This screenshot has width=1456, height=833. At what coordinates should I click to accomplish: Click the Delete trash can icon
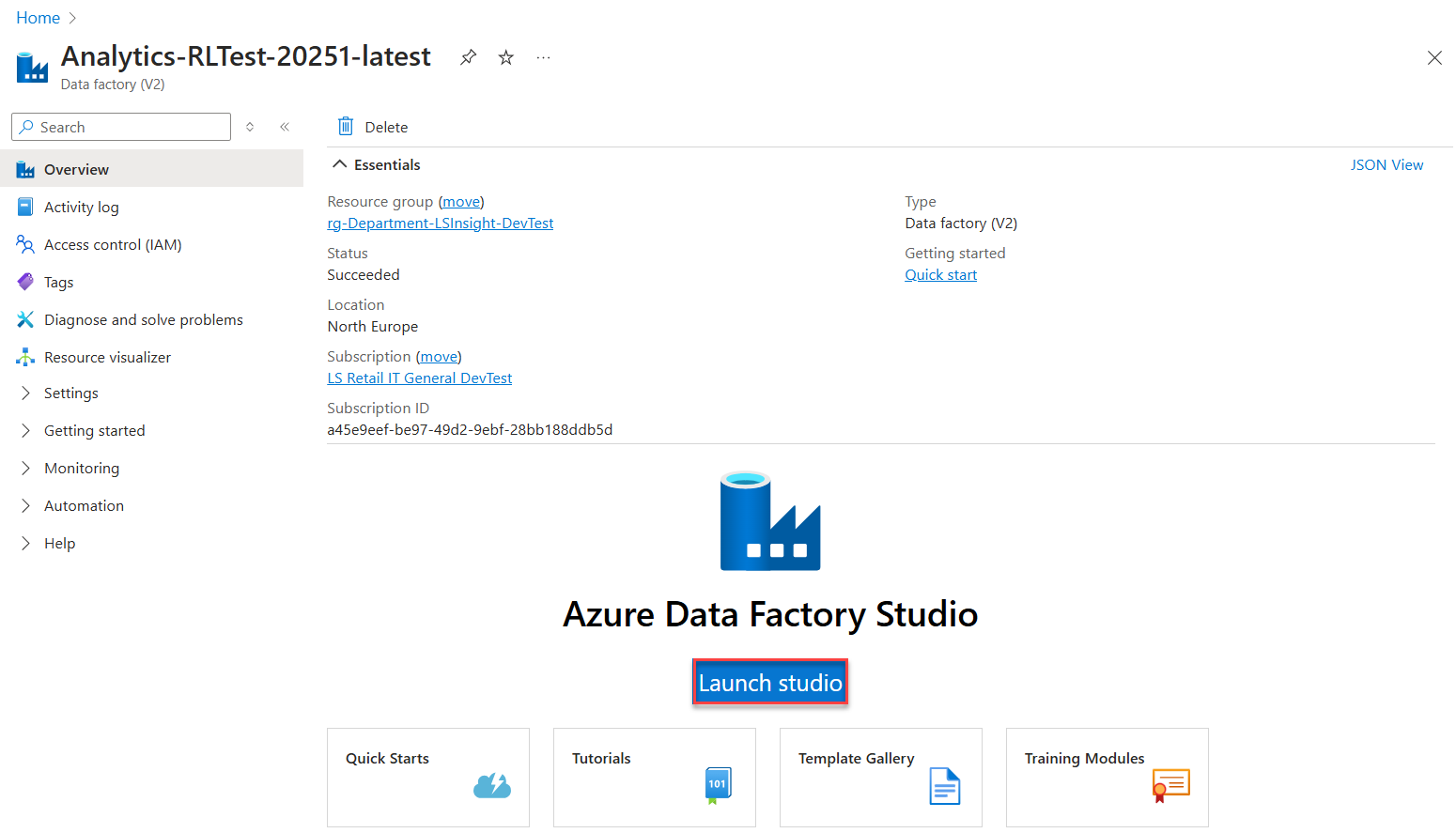tap(346, 127)
